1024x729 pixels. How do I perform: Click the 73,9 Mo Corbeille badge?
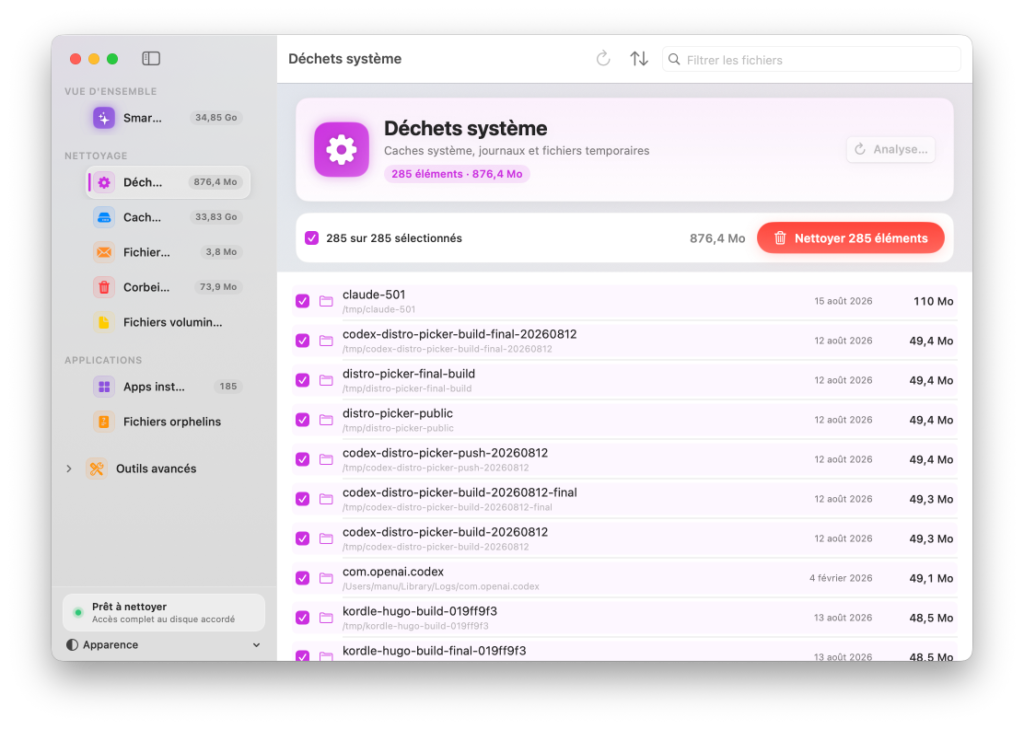tap(218, 287)
